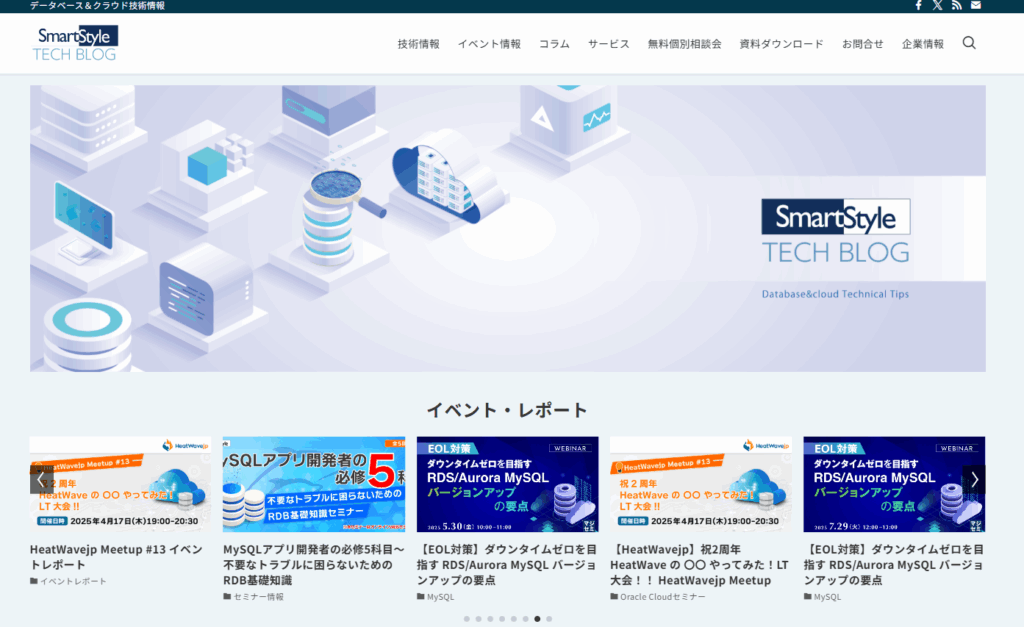This screenshot has width=1024, height=627.
Task: Read article HeatWavejp Meetup #13 イベントレポート
Action: (116, 557)
